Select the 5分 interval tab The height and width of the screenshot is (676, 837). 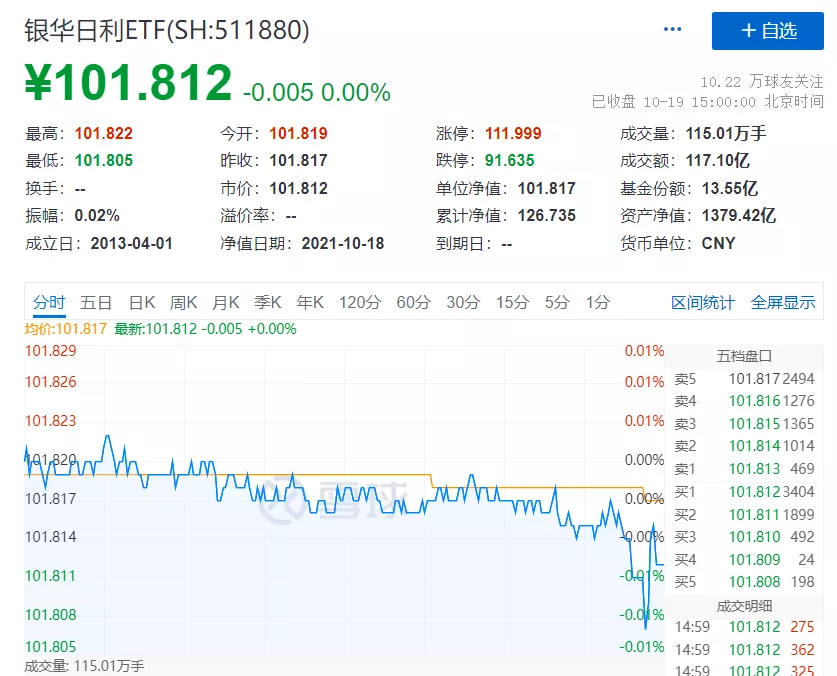[557, 302]
